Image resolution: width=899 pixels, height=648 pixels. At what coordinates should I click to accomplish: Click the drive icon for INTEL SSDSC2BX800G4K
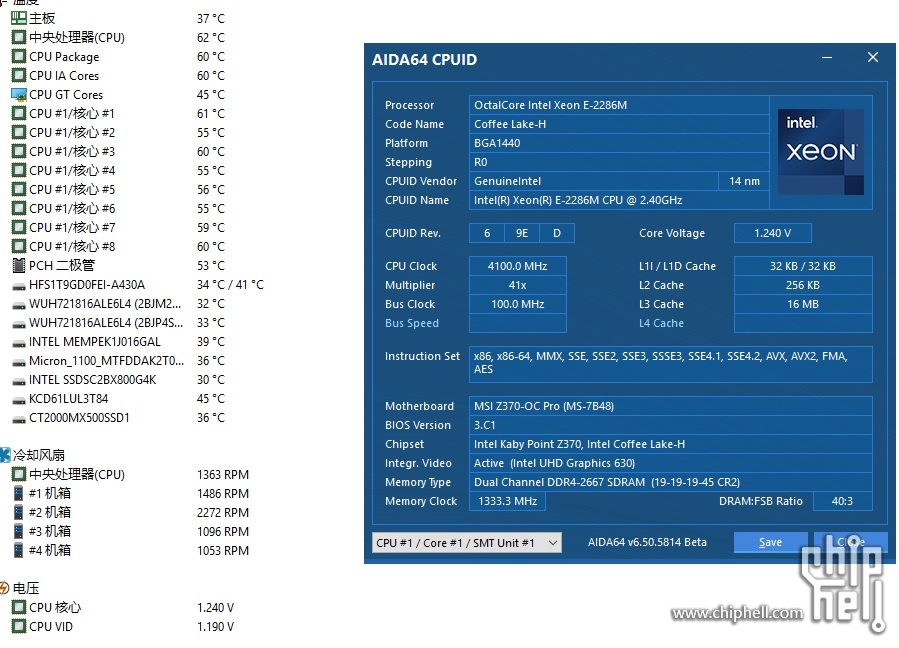coord(19,381)
